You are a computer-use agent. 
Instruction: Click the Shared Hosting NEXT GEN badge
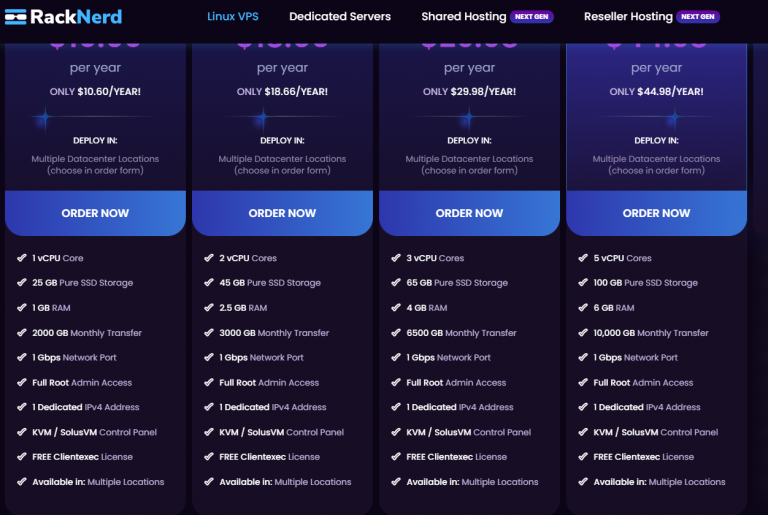click(532, 17)
